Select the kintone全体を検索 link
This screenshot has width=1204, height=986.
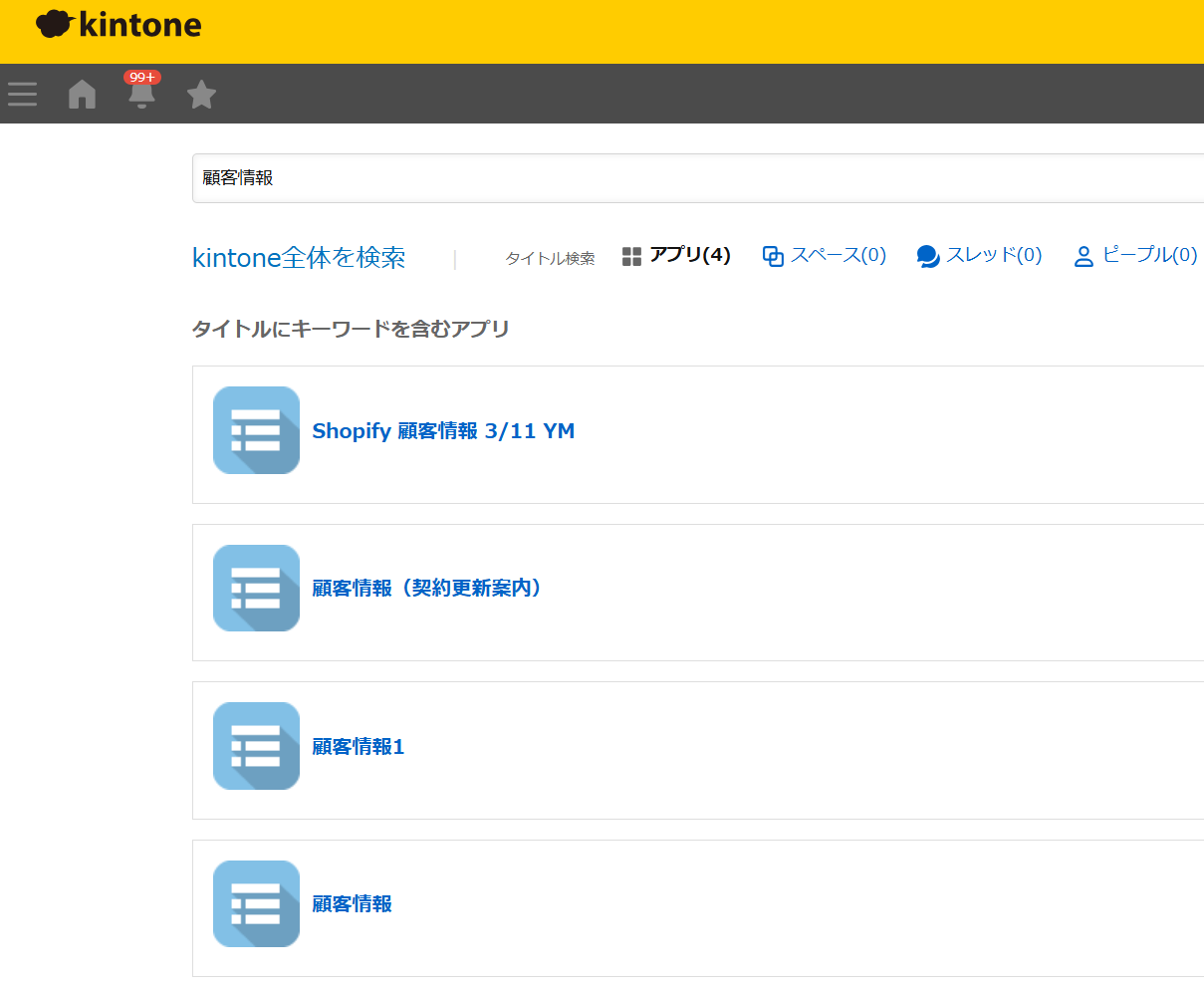[299, 258]
